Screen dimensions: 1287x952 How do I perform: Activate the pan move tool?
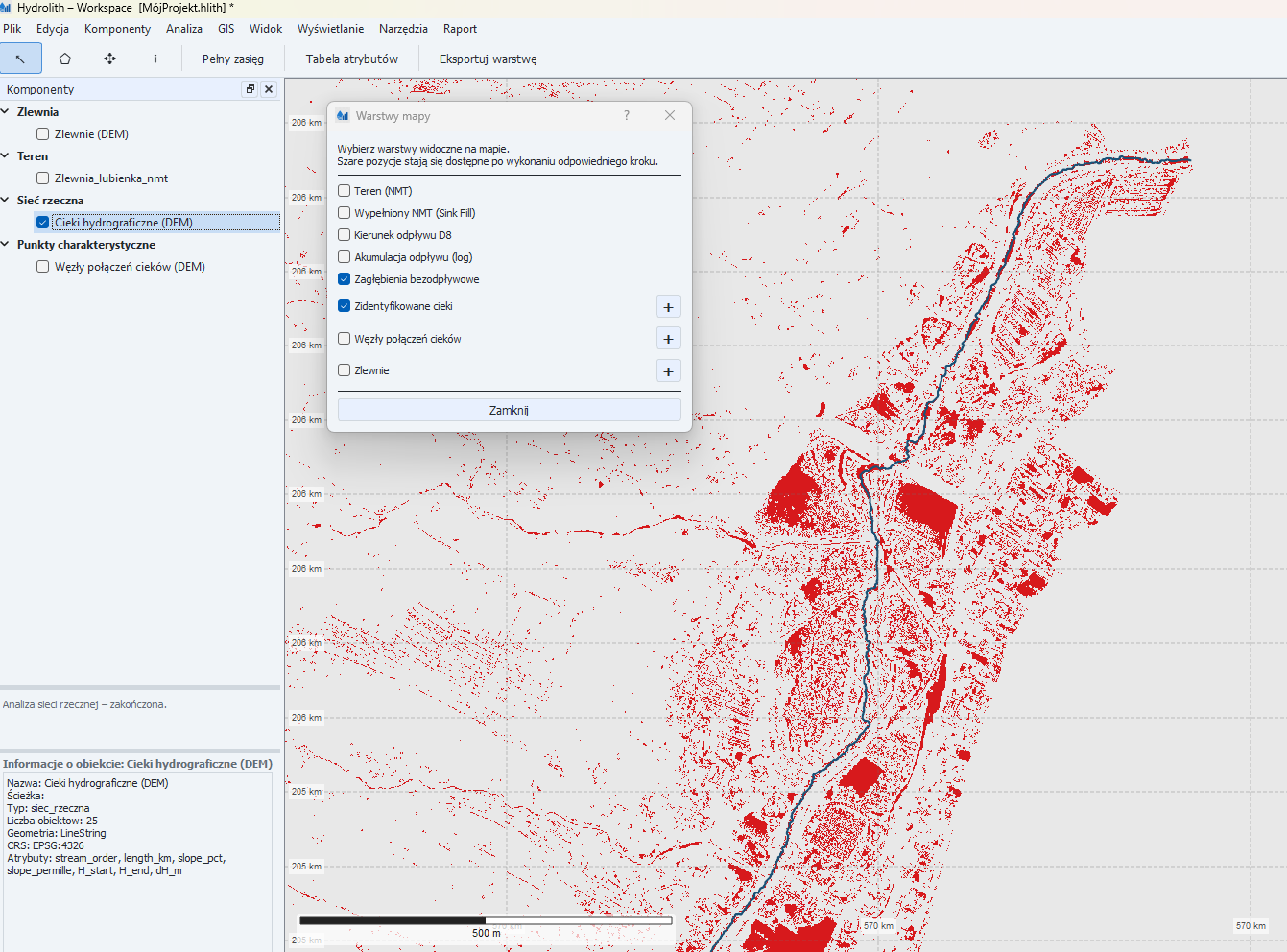[110, 59]
